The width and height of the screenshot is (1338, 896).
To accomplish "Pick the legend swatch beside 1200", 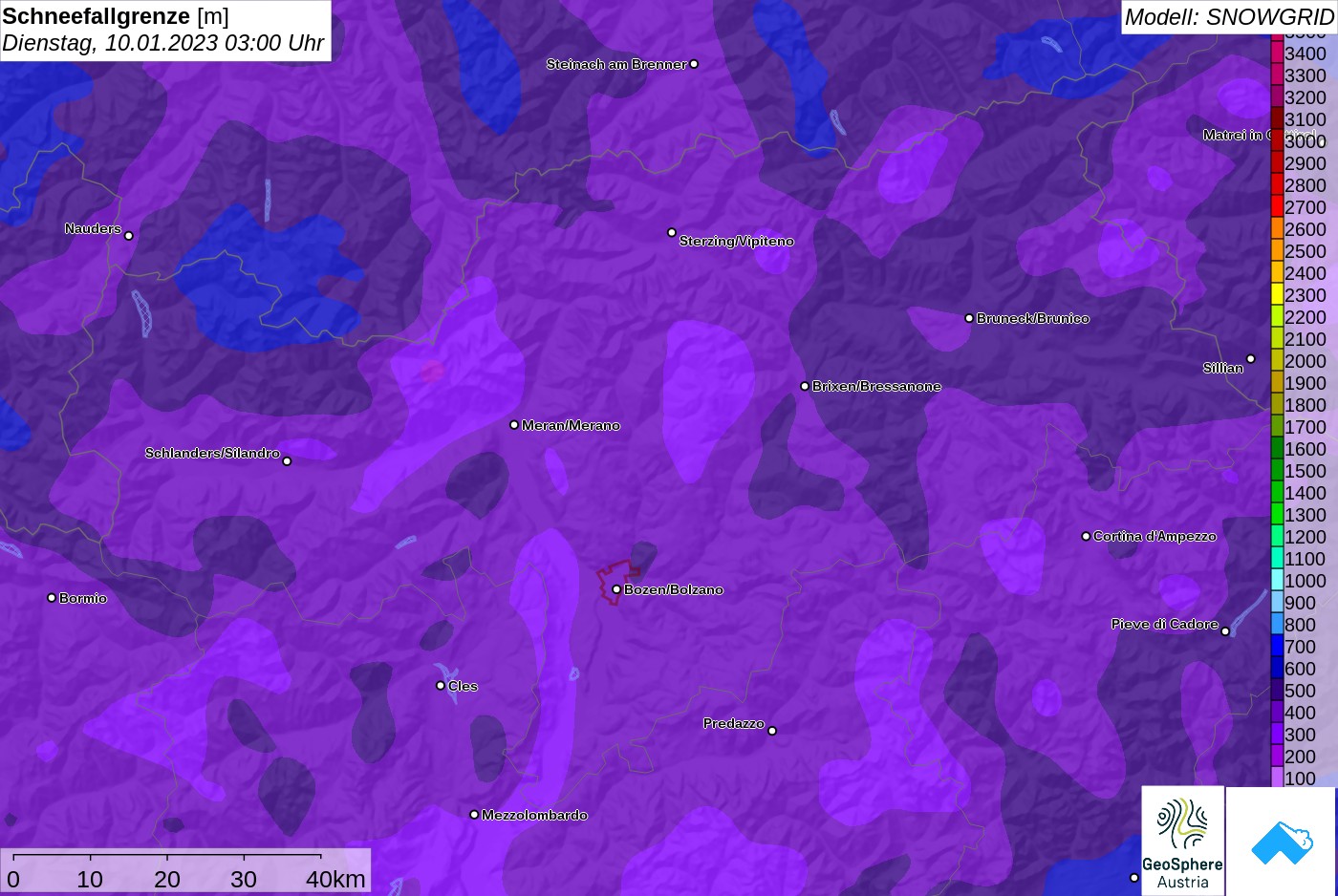I will click(x=1277, y=537).
